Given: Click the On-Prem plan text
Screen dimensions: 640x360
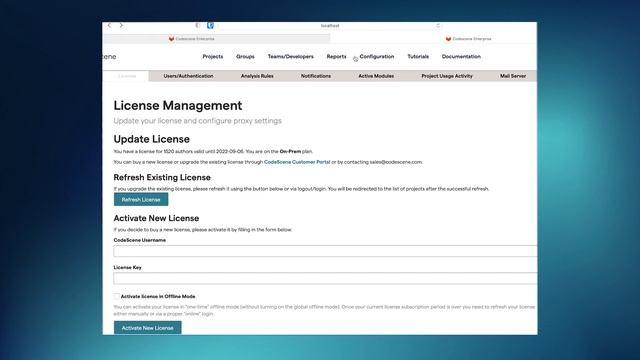Looking at the screenshot, I should tap(290, 151).
